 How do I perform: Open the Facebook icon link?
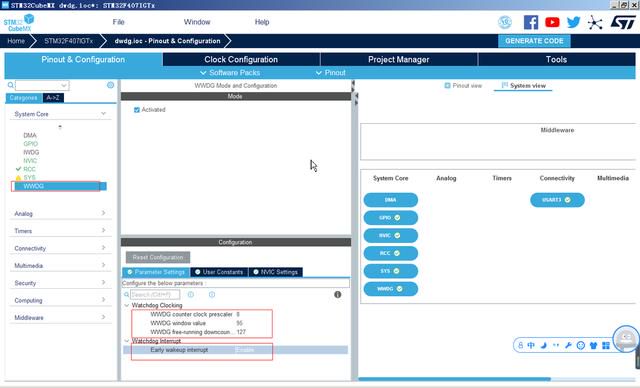[x=531, y=22]
